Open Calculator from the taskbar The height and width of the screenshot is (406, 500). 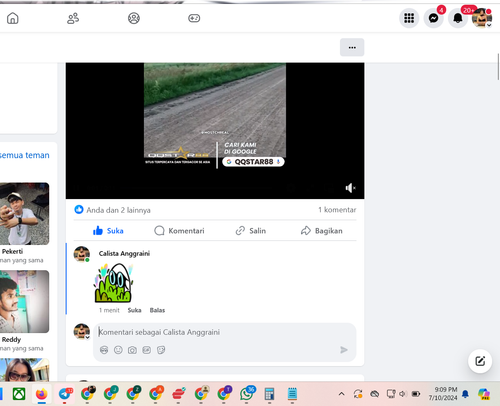[x=269, y=394]
